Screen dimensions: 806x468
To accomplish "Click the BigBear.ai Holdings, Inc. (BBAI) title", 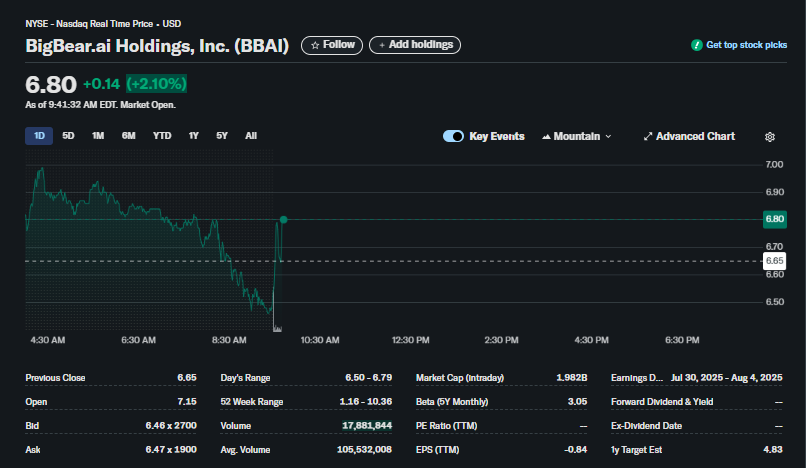I will pos(157,46).
